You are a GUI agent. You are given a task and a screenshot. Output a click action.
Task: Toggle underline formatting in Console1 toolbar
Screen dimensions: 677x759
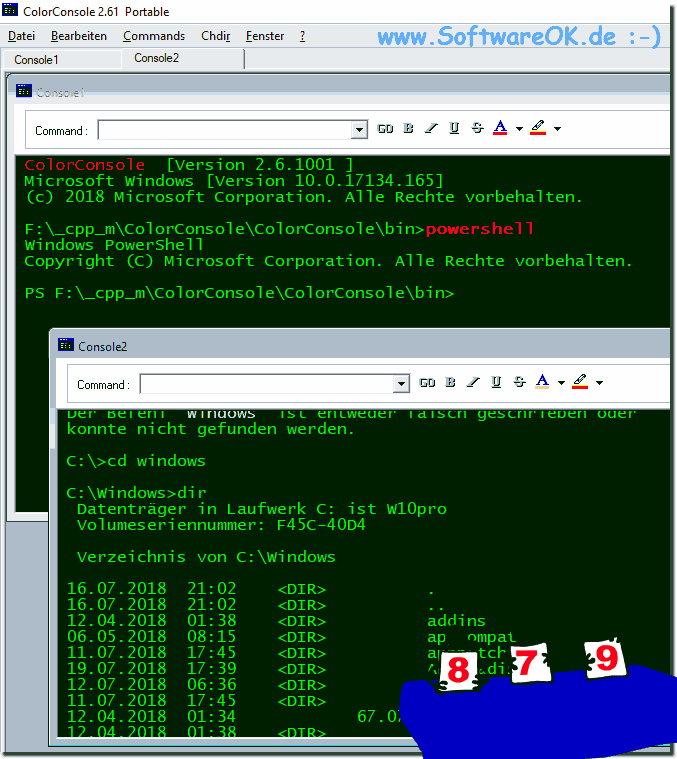[x=454, y=128]
